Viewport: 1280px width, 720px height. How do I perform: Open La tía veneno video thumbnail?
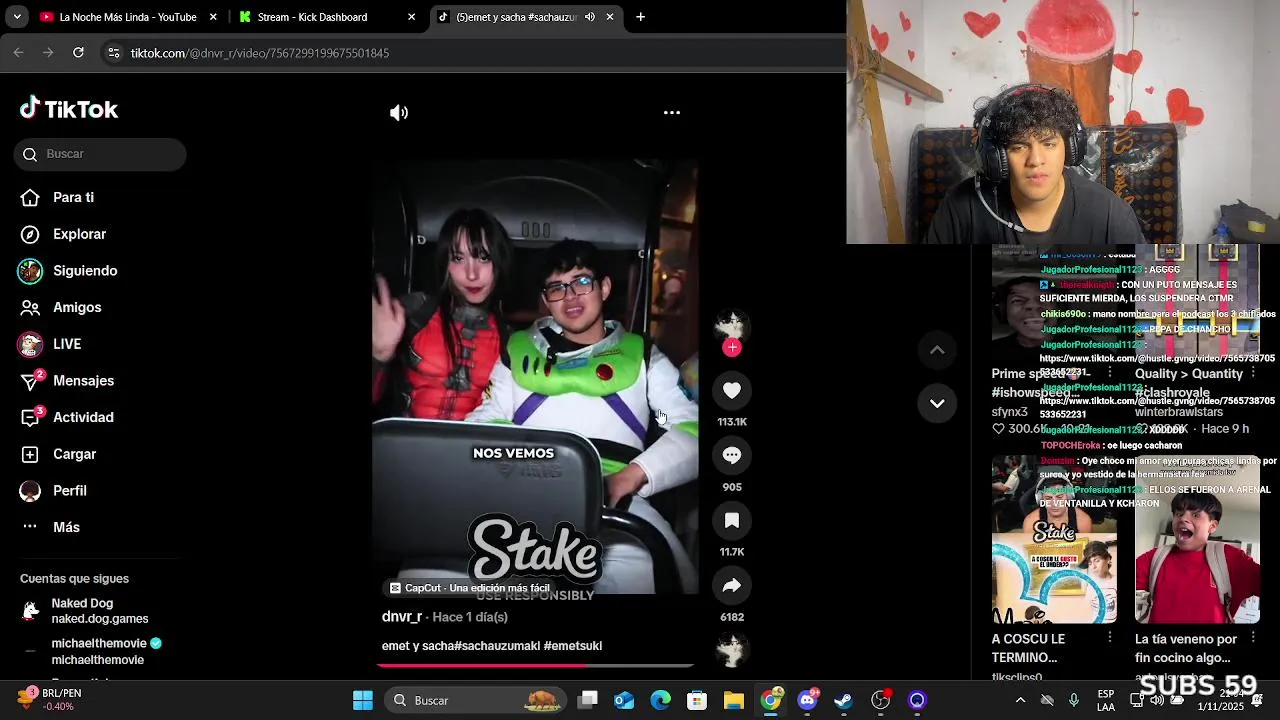1197,539
